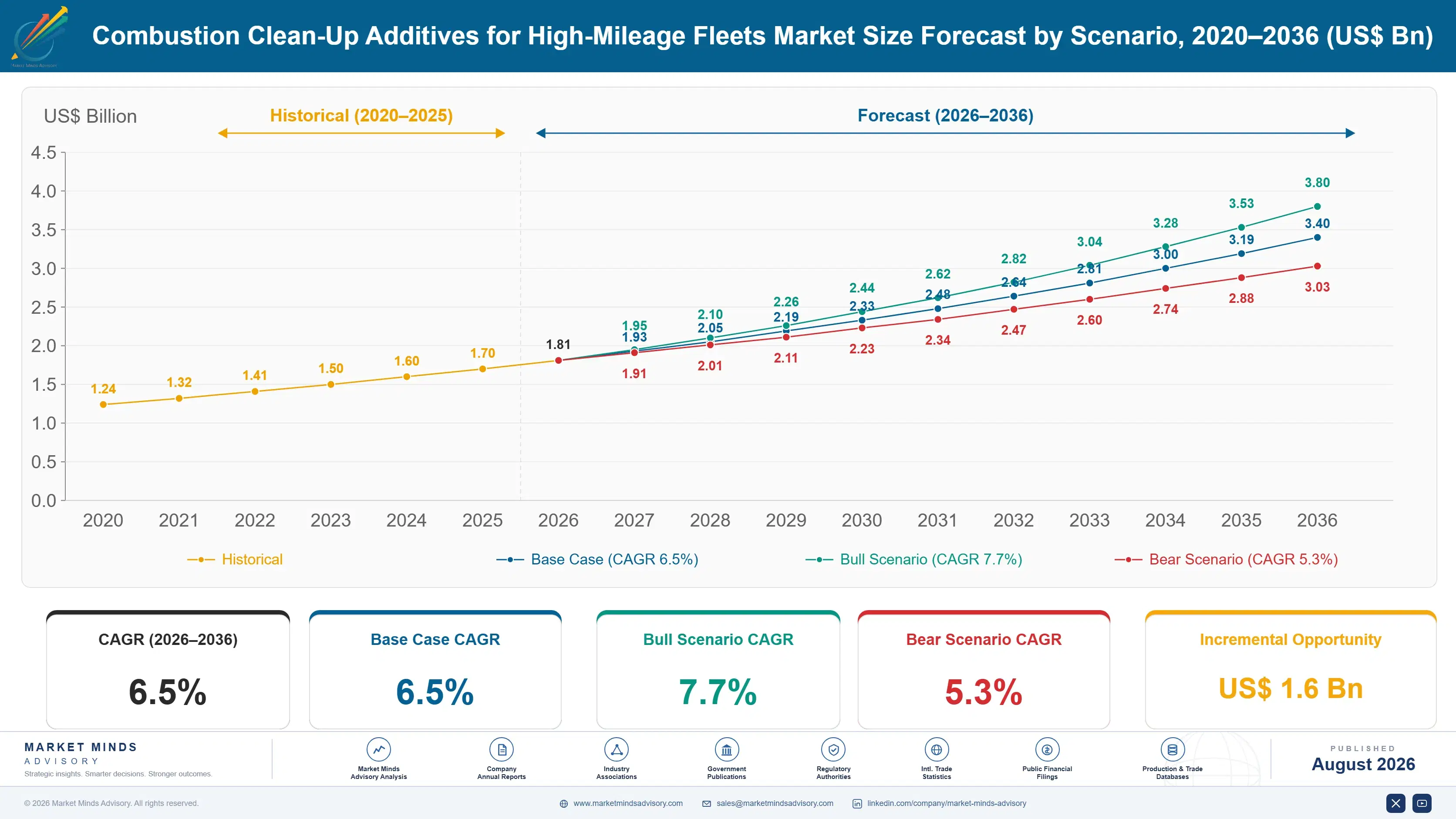Click the 2026 x-axis year label

559,520
